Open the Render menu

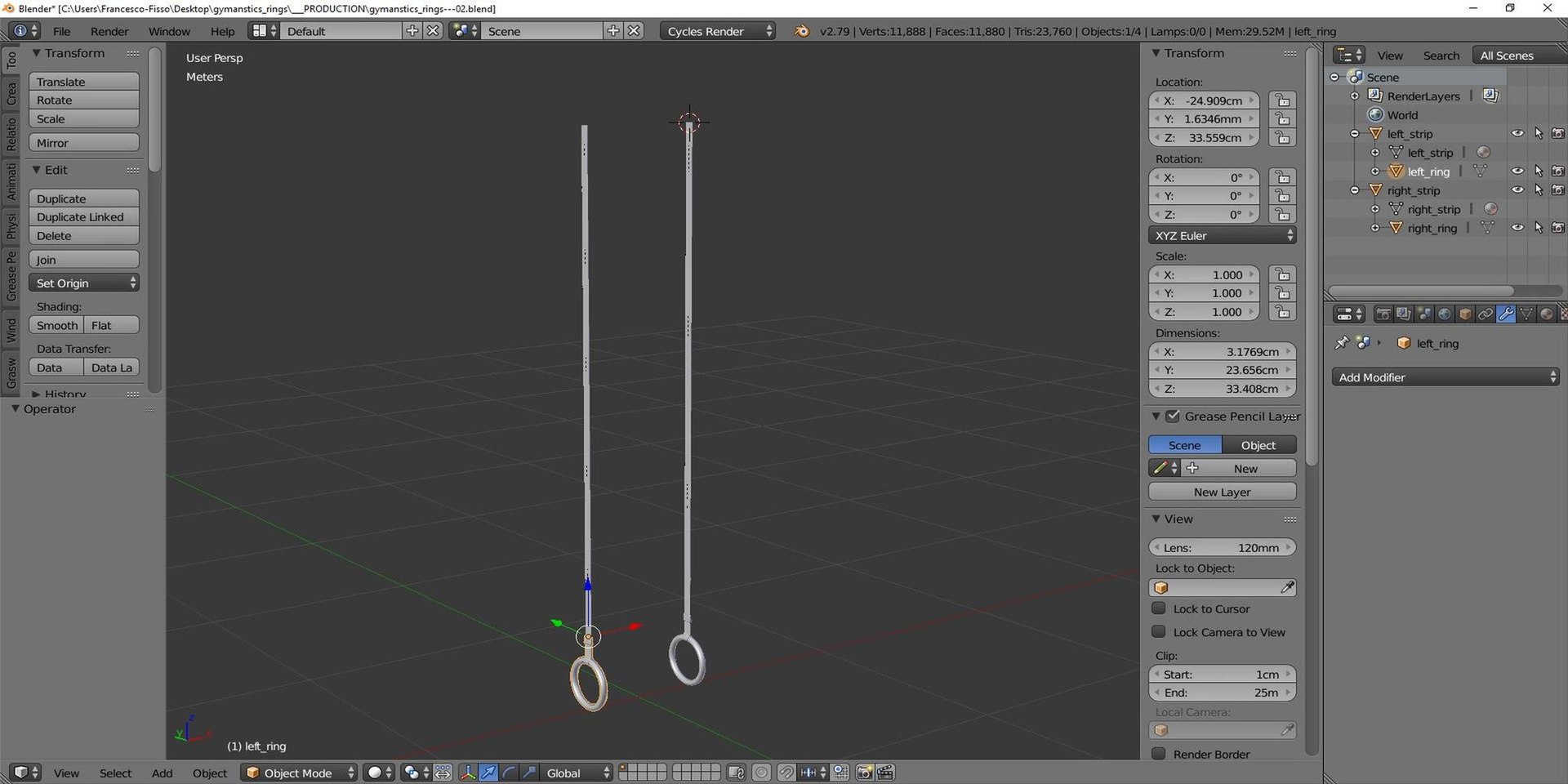(109, 31)
